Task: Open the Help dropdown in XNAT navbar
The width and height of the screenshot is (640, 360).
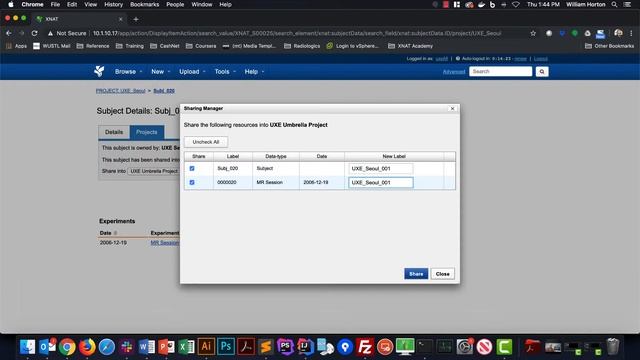Action: pyautogui.click(x=254, y=71)
